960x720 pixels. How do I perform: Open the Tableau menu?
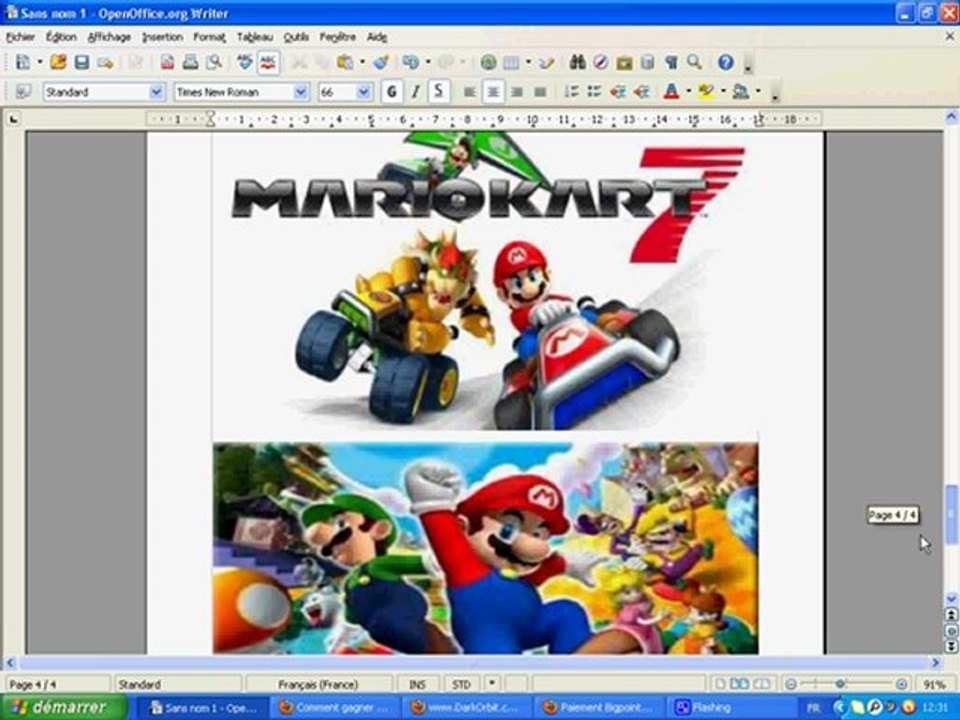click(x=255, y=37)
